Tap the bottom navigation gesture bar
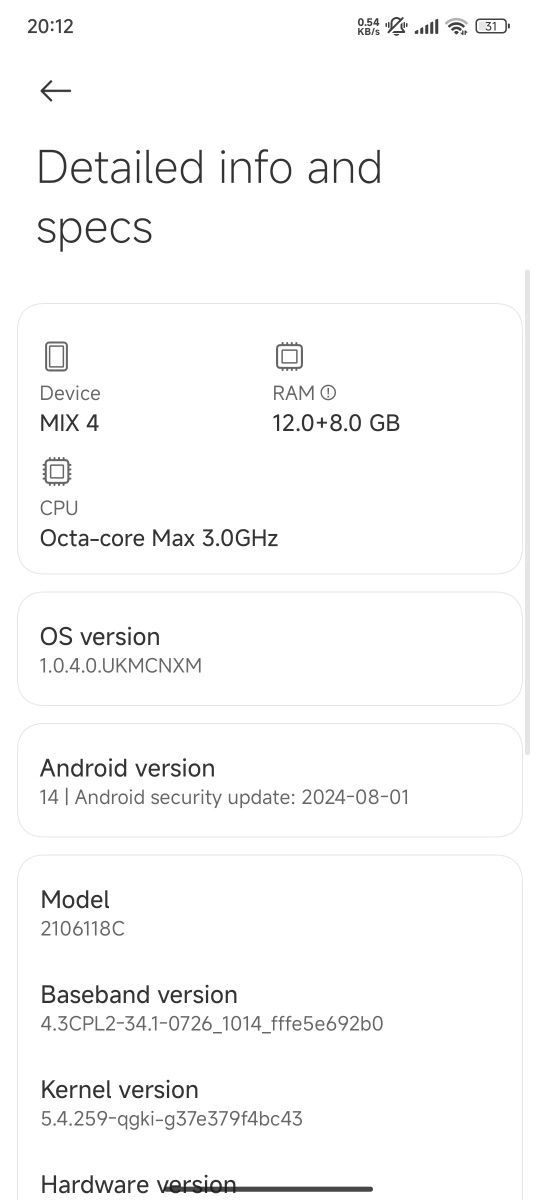540x1200 pixels. (270, 1189)
